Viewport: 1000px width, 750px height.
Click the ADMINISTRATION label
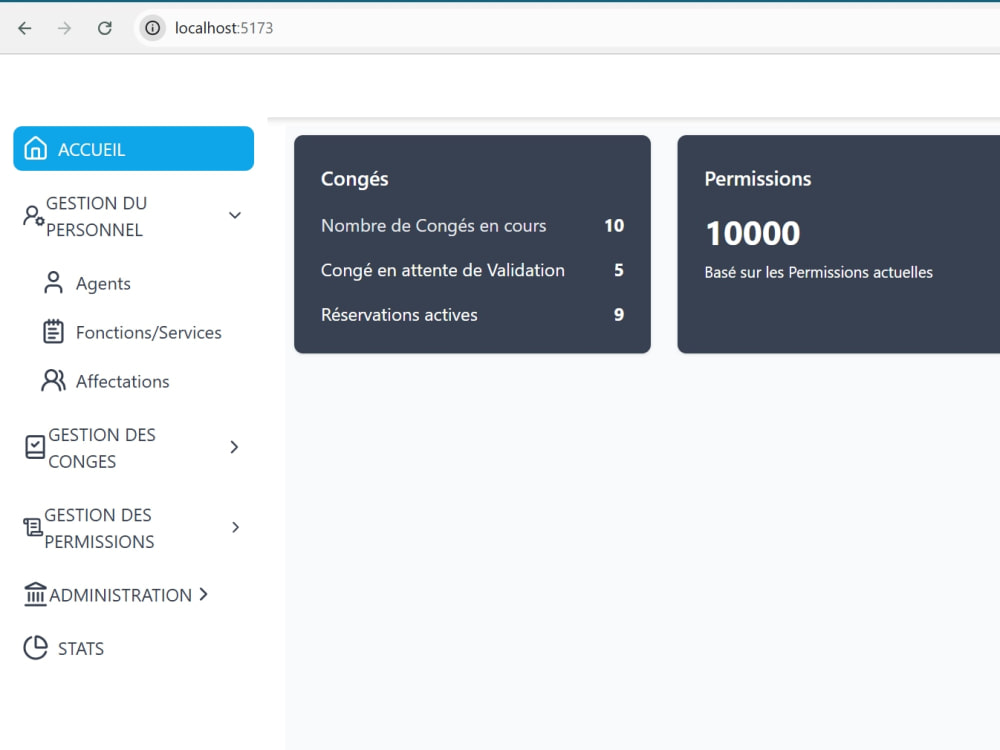click(121, 595)
